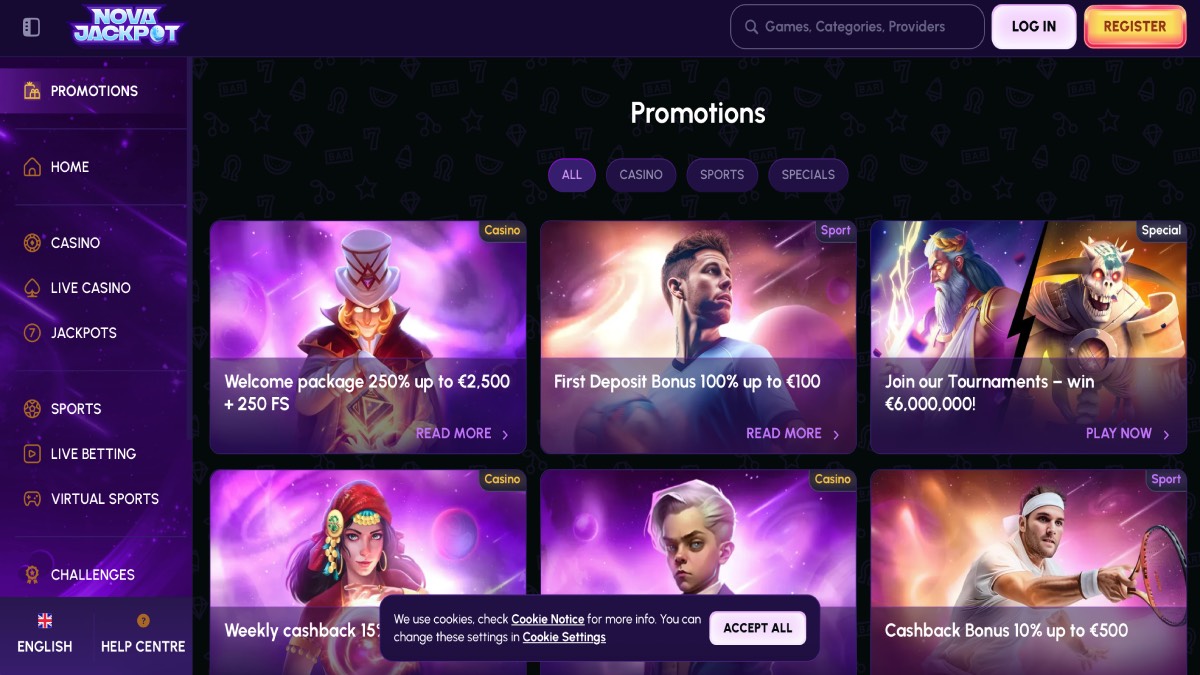Open Challenges medal icon in sidebar
The image size is (1200, 675).
pyautogui.click(x=32, y=575)
